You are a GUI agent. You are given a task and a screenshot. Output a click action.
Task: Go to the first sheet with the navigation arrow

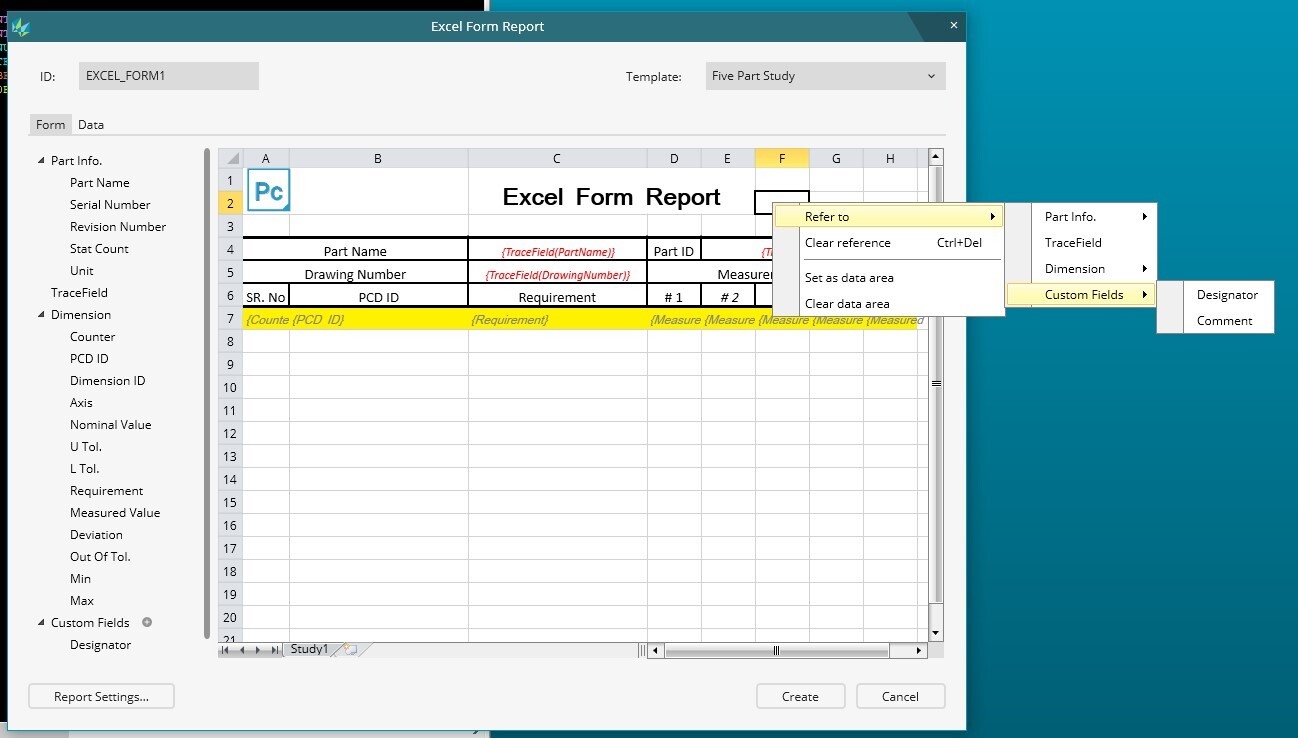click(x=225, y=650)
